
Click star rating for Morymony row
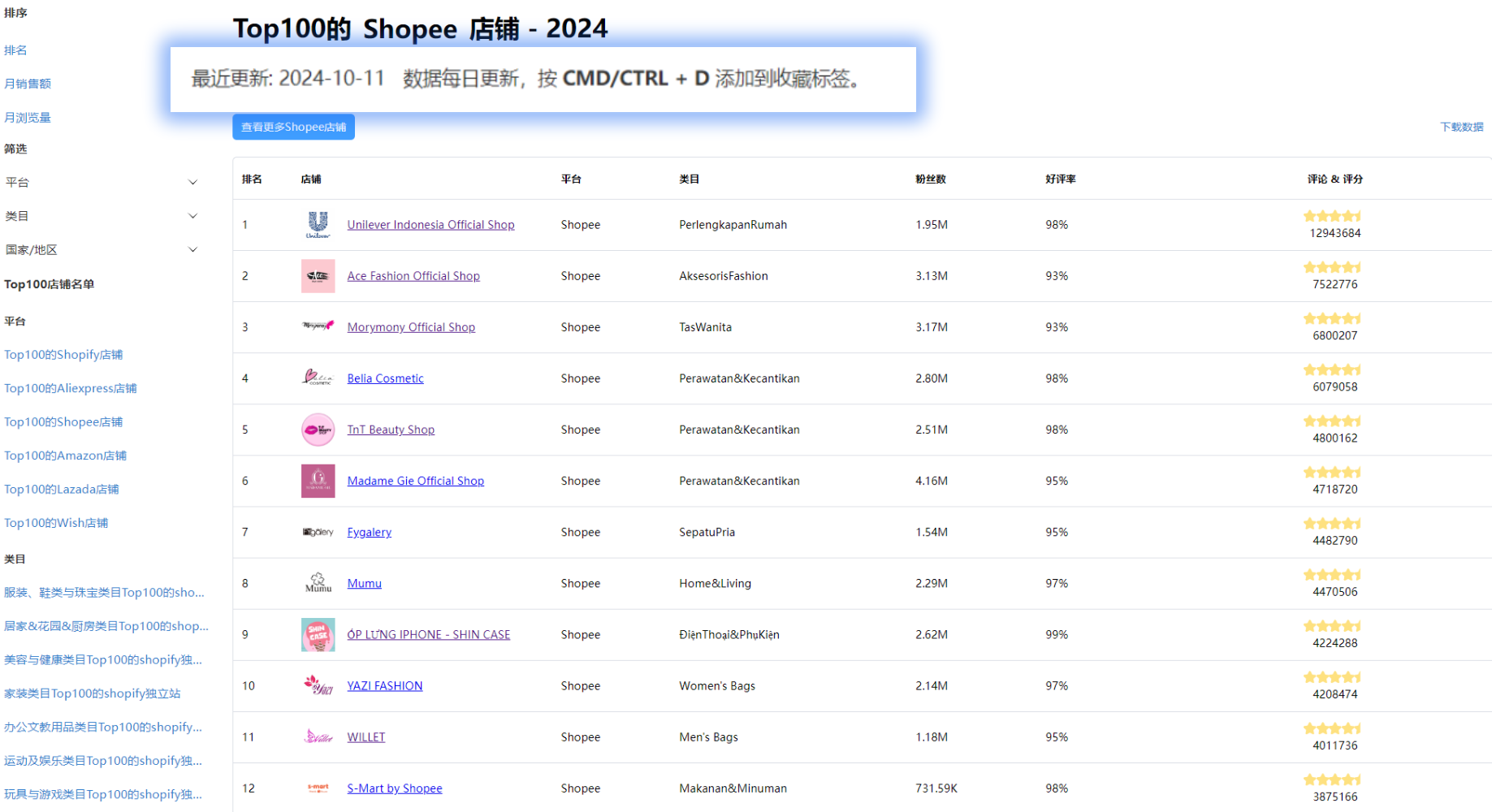(x=1332, y=318)
